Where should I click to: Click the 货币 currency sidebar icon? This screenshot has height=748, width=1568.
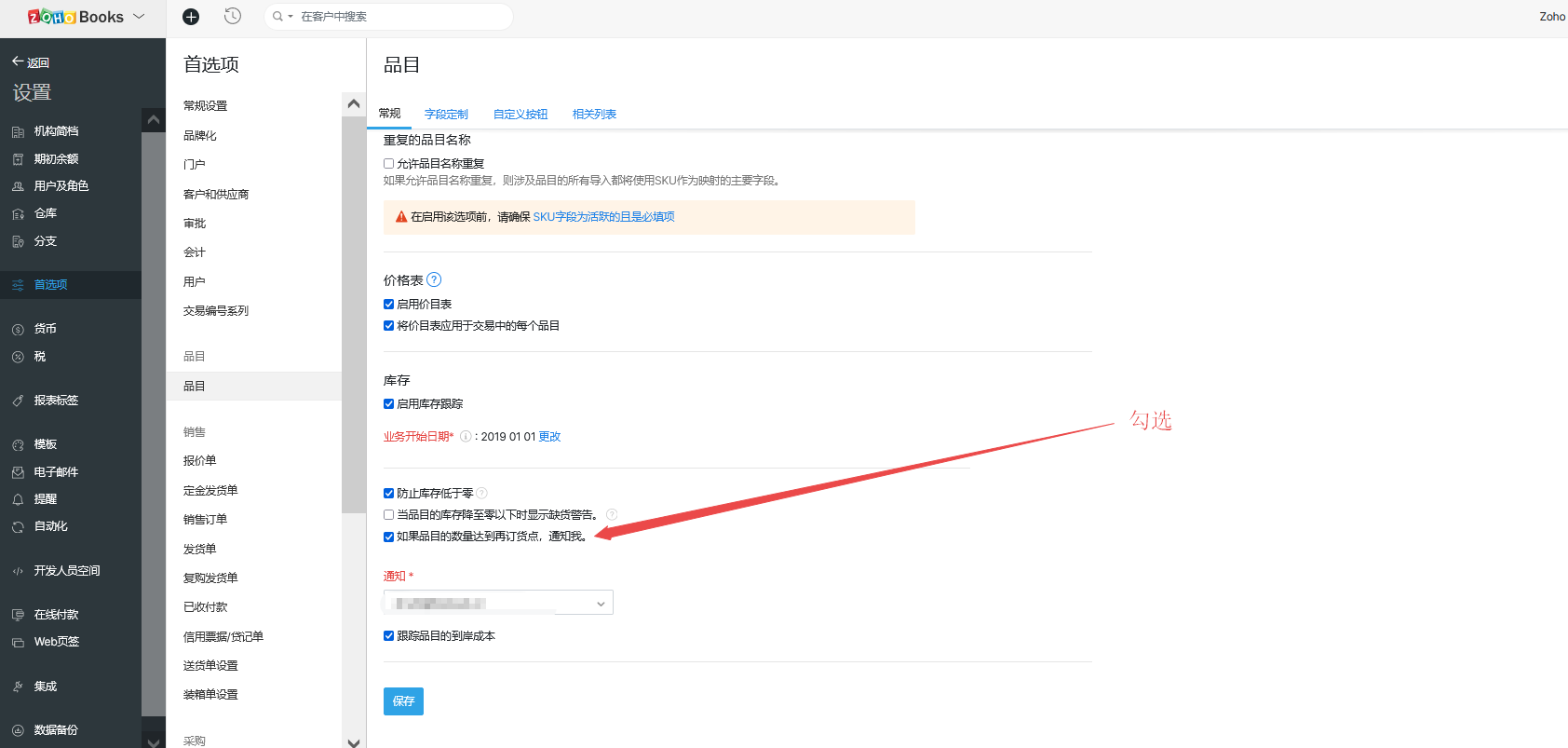pos(18,329)
